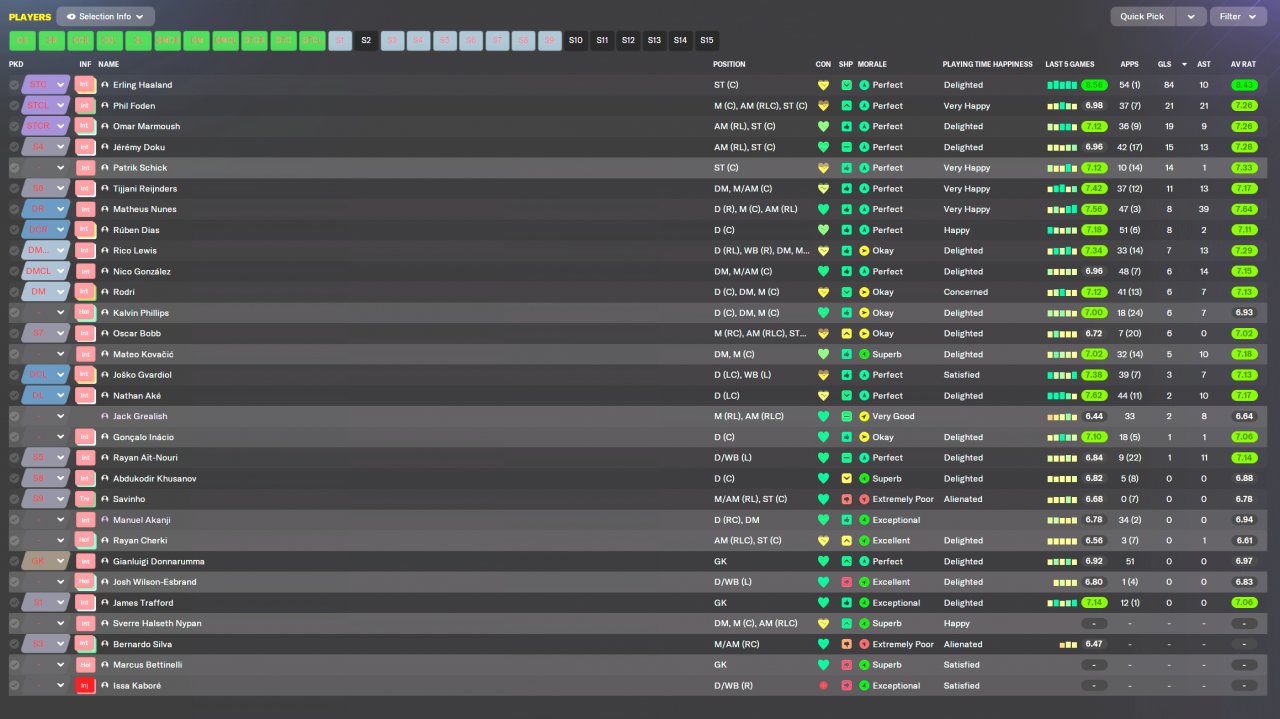Screen dimensions: 1280x719
Task: Click the condition heart icon for Omar Marmoush
Action: coord(823,127)
